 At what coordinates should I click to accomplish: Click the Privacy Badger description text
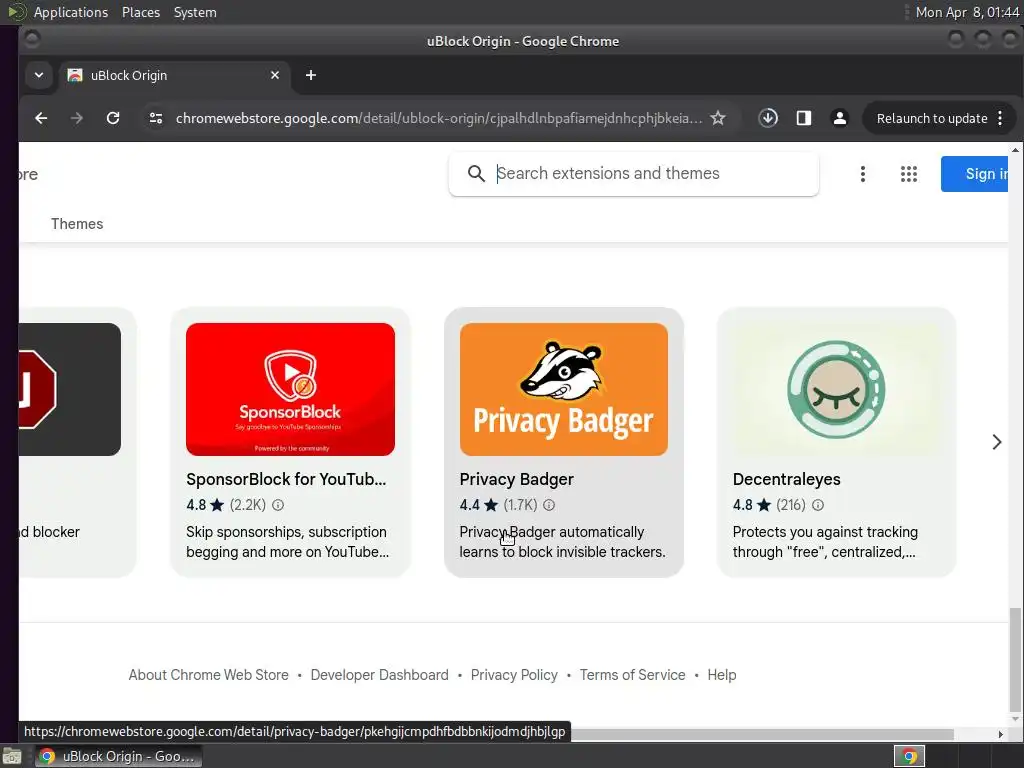[562, 542]
